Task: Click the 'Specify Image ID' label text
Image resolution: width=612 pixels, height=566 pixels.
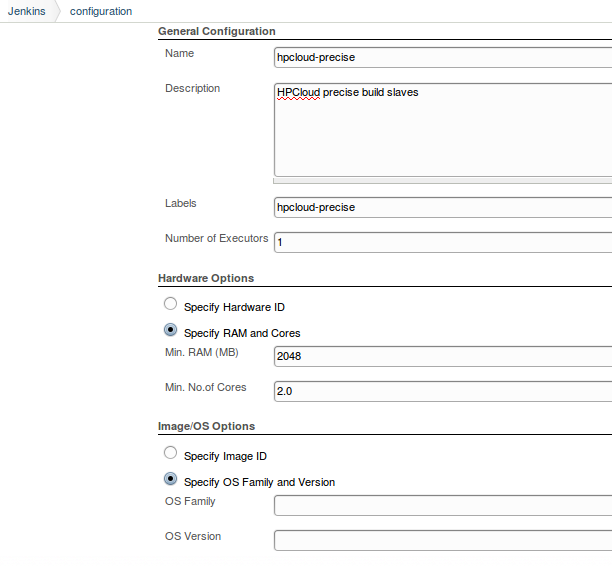Action: [225, 456]
